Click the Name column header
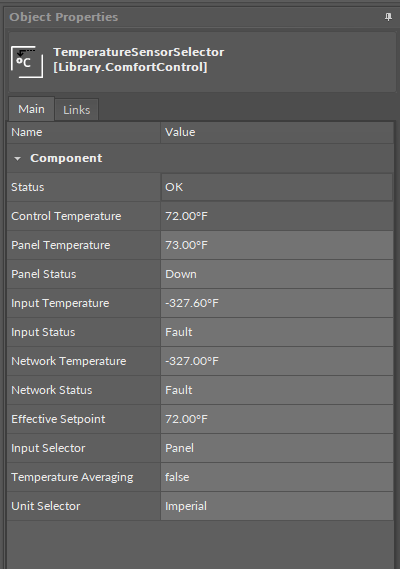 (83, 132)
